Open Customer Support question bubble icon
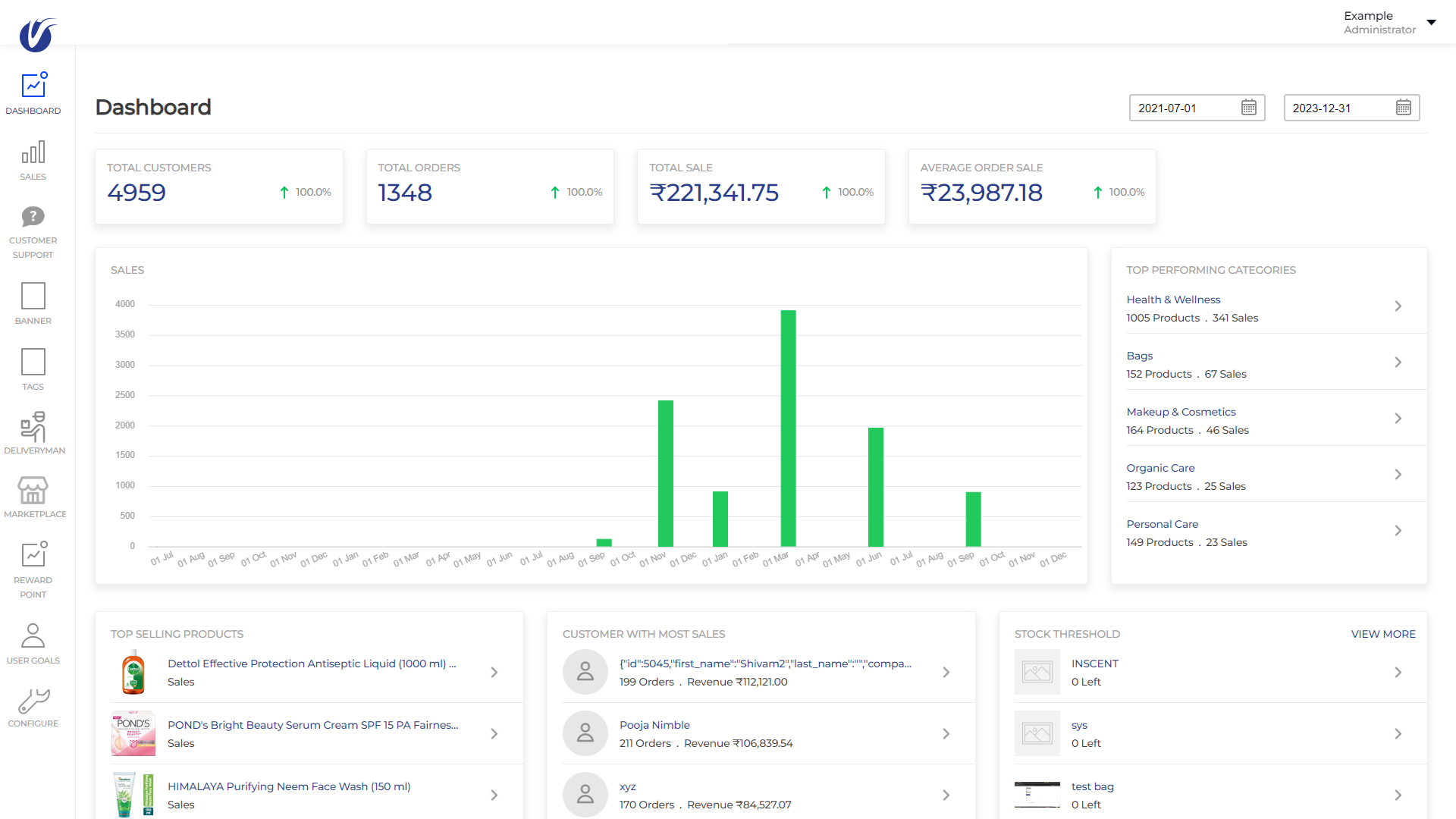The height and width of the screenshot is (819, 1456). [33, 217]
